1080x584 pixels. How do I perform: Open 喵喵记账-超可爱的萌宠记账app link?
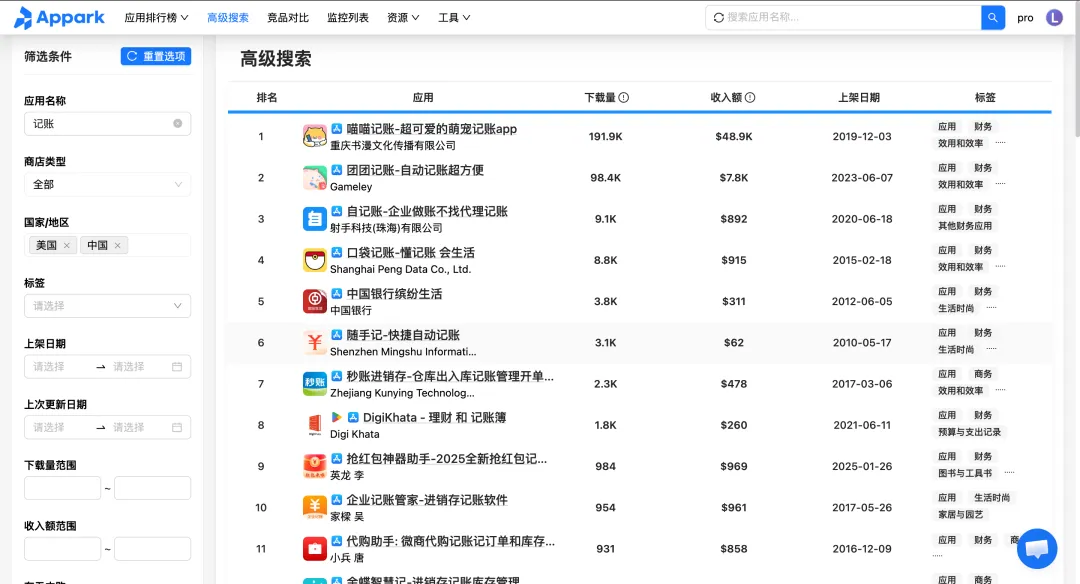tap(431, 129)
